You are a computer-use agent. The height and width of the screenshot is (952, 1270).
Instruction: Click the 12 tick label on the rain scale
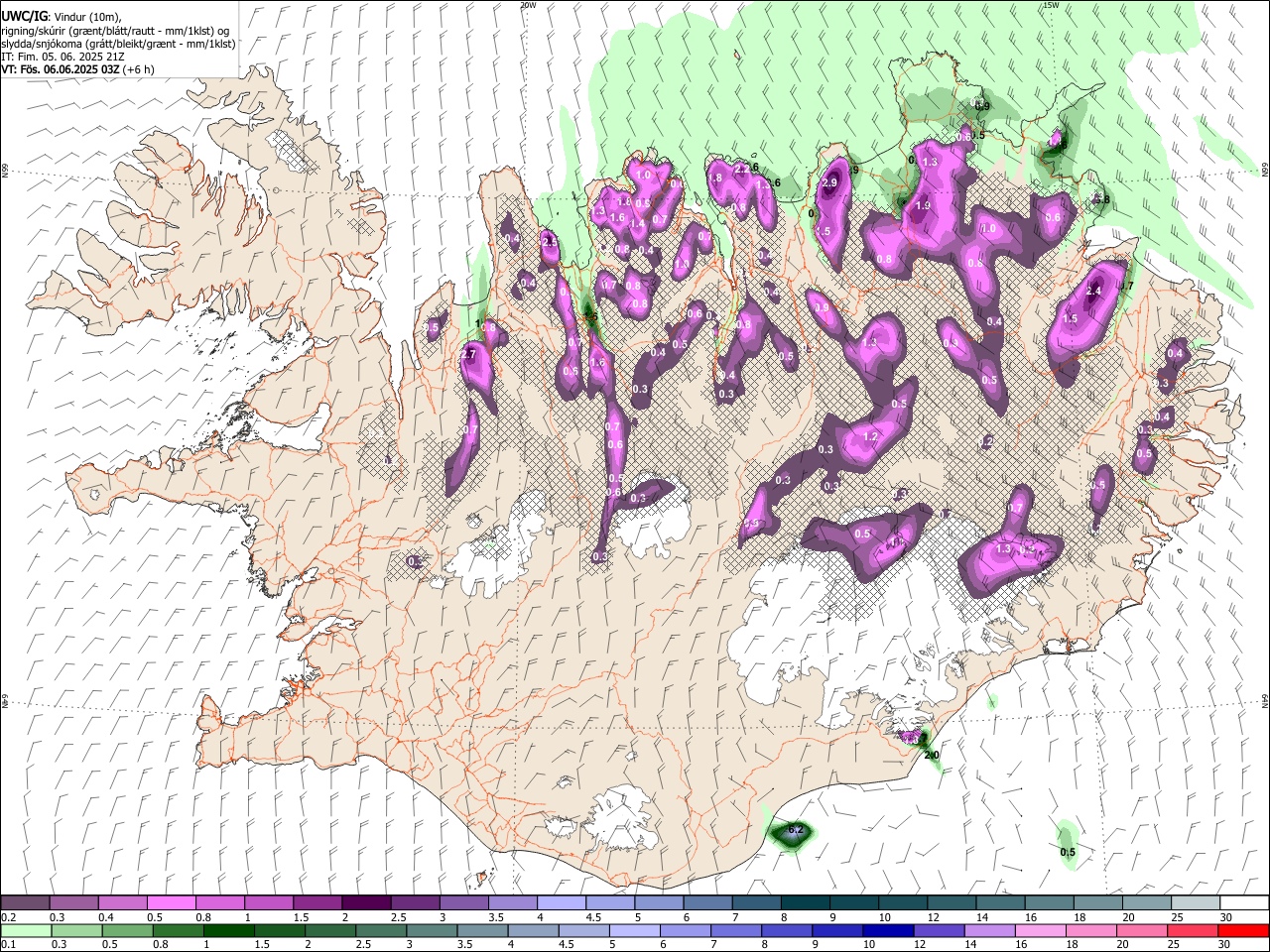919,944
